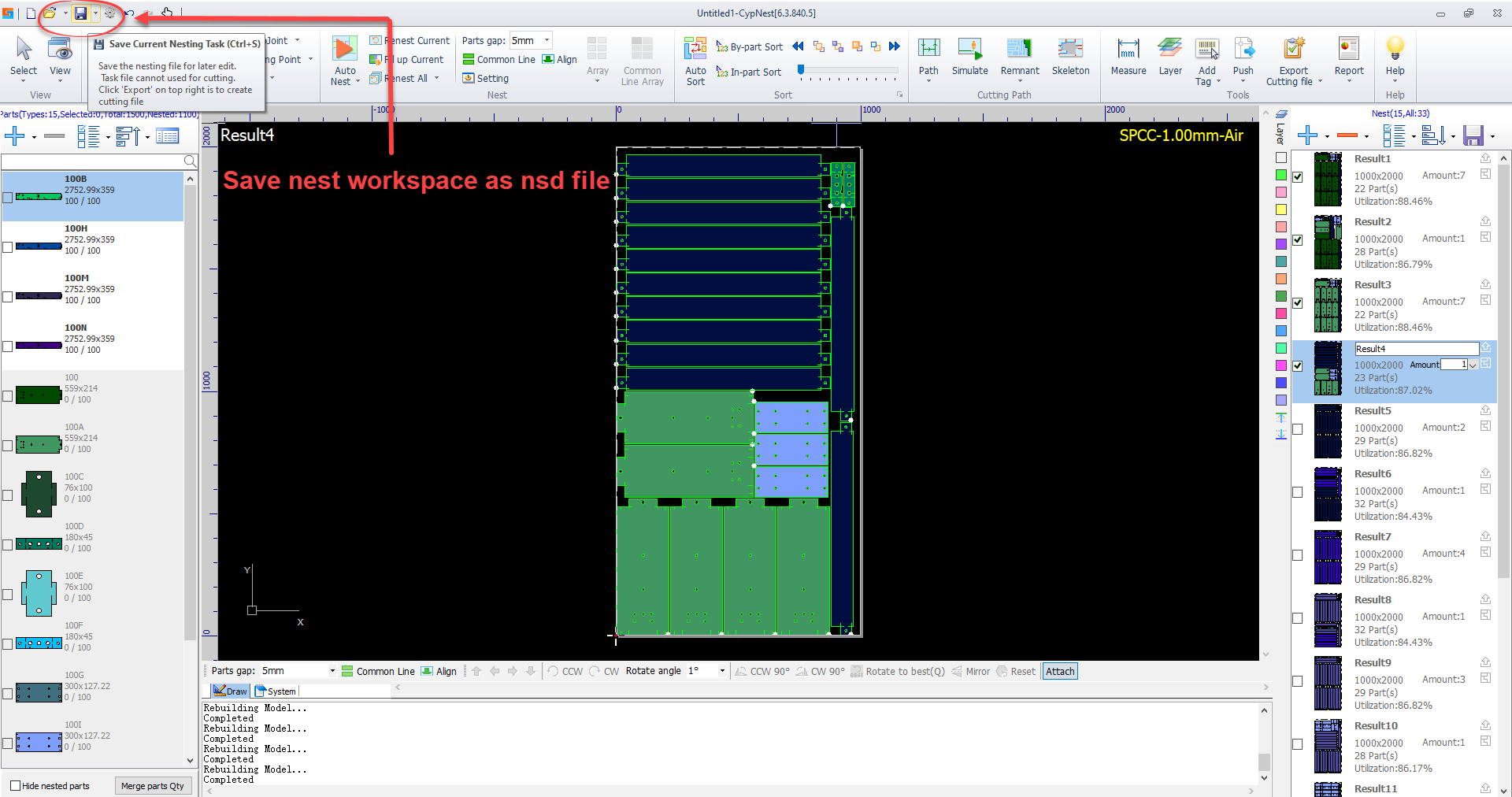Image resolution: width=1512 pixels, height=797 pixels.
Task: Click parts table view icon
Action: point(168,136)
